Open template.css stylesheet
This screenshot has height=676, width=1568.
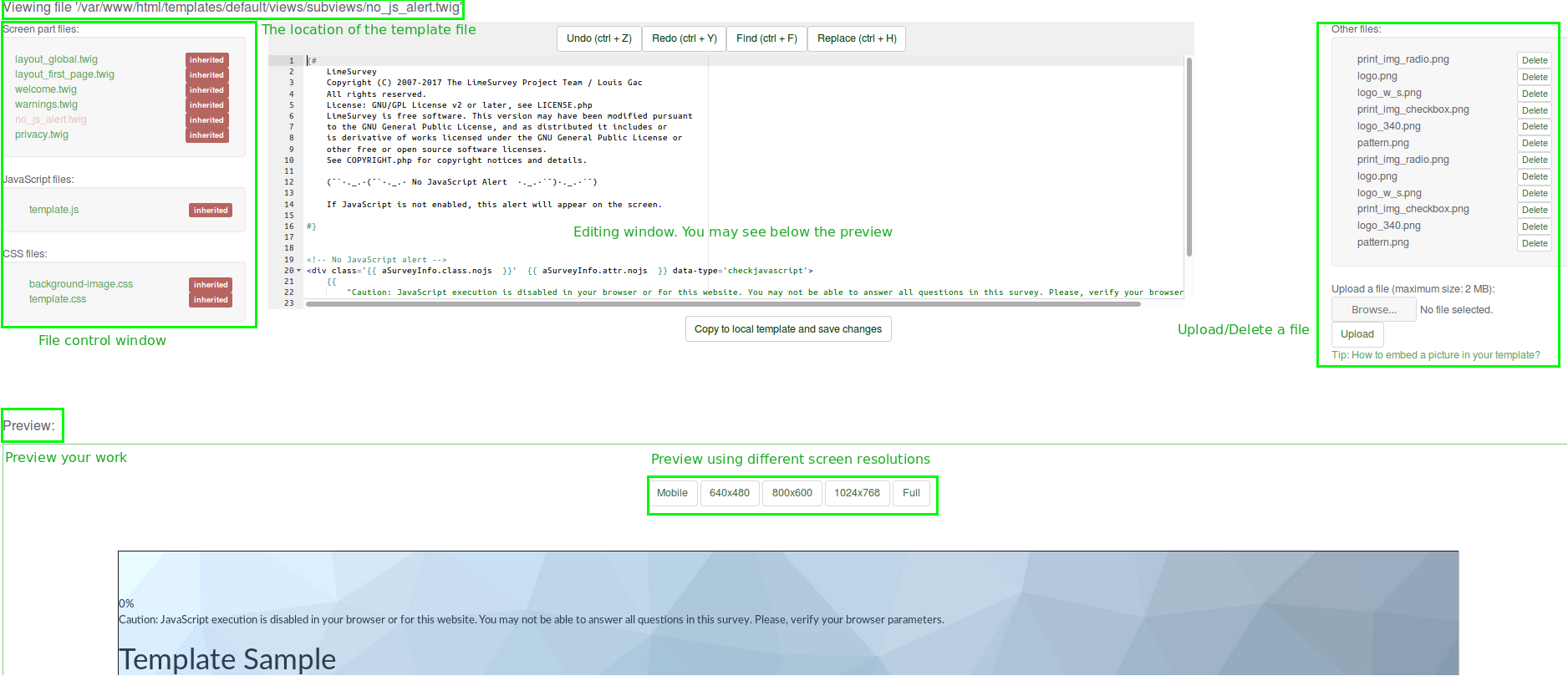click(58, 299)
